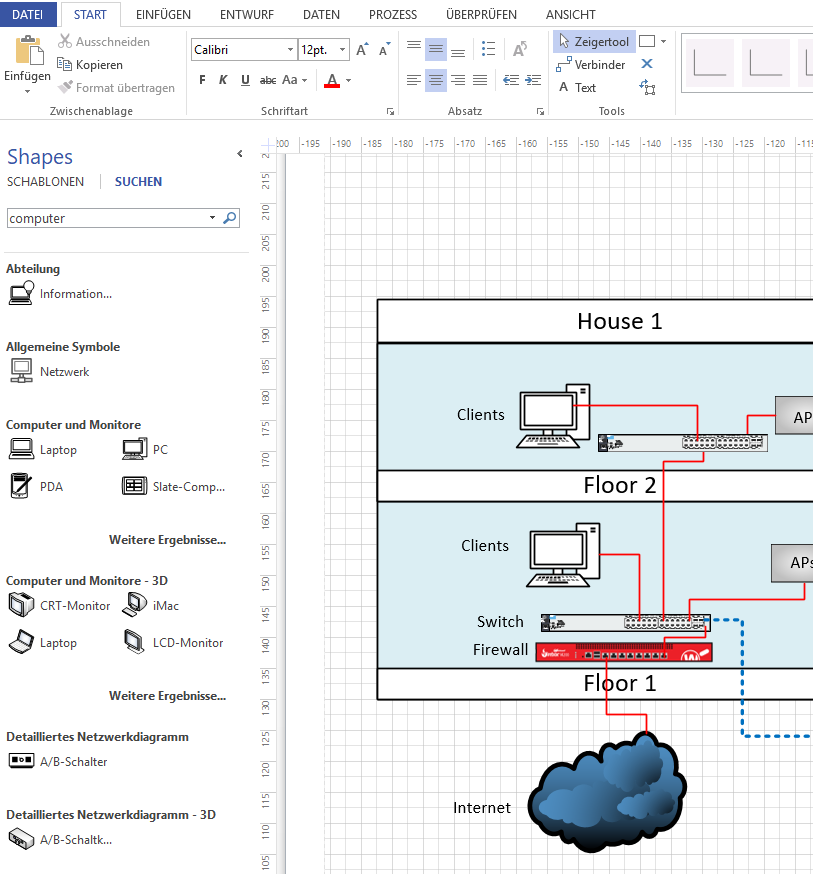Activate the Zeigertool pointer tool

594,42
